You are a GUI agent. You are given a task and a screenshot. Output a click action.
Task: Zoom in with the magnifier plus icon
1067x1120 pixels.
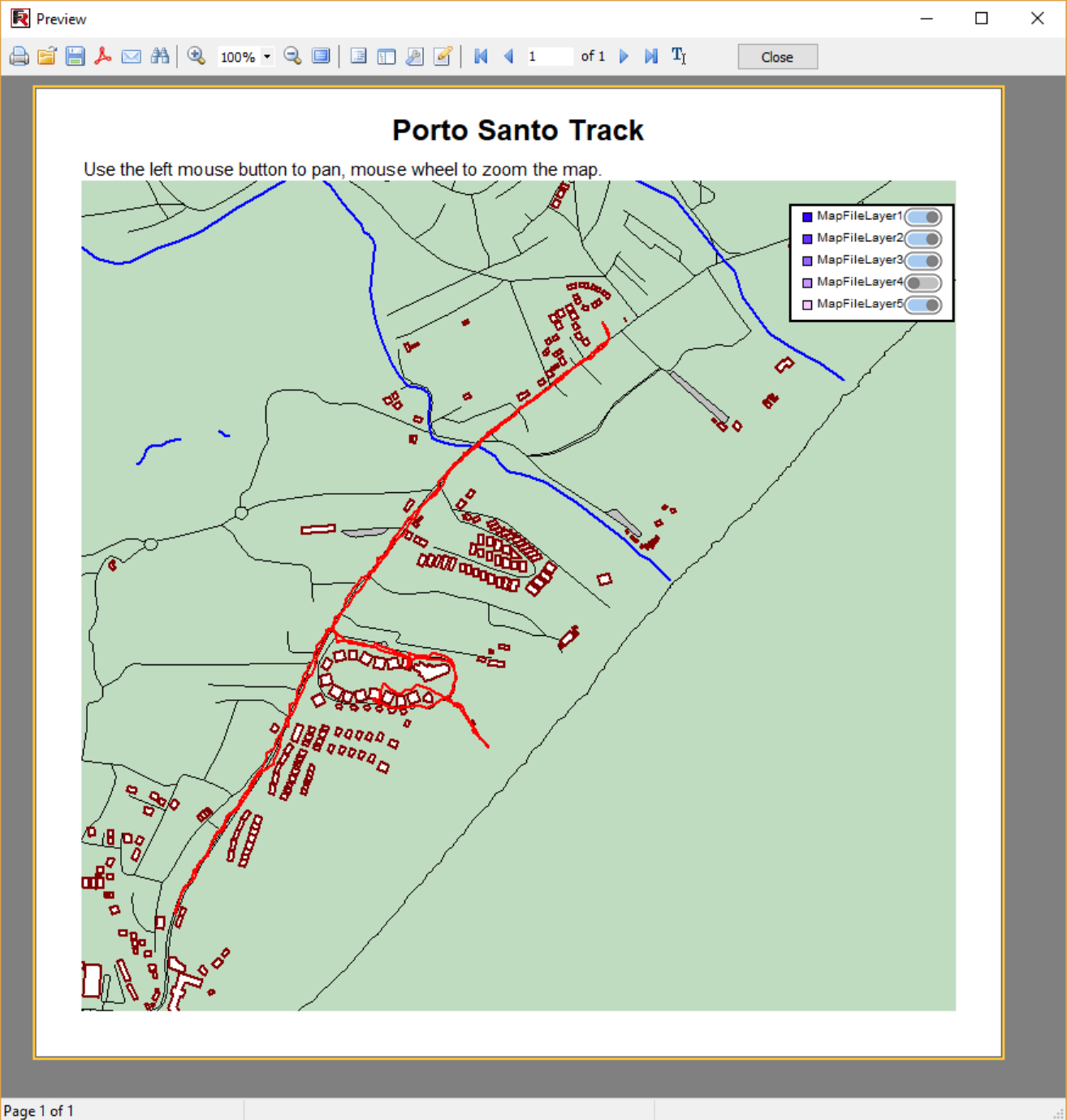(196, 57)
